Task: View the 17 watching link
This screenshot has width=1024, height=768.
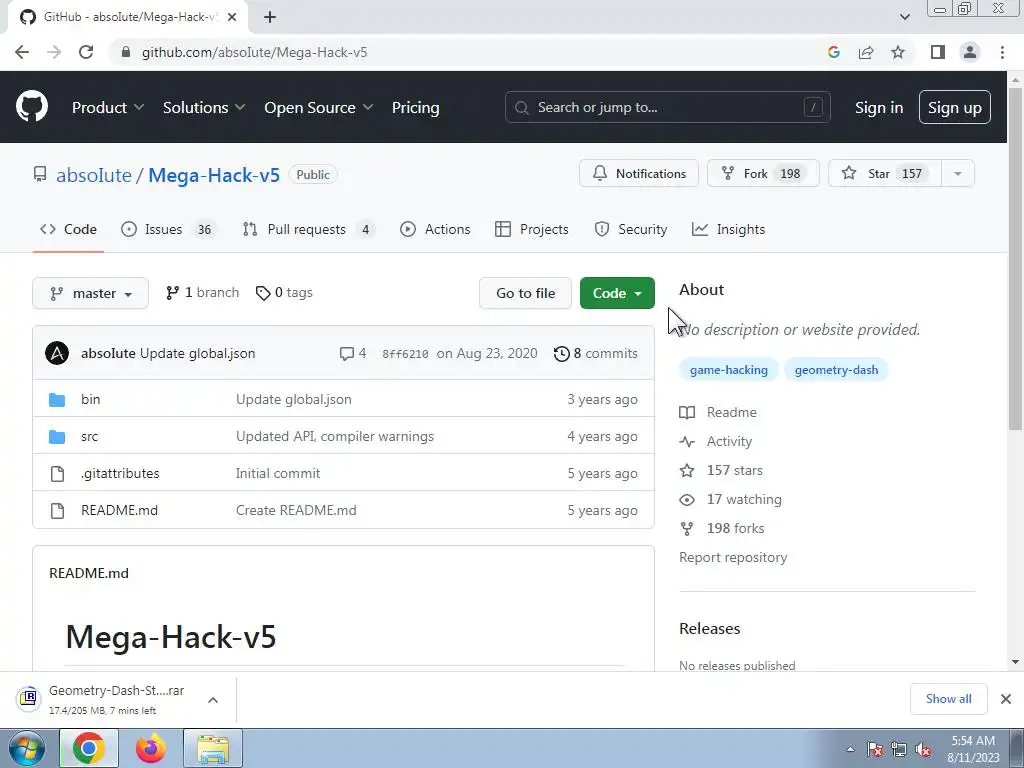Action: coord(730,500)
